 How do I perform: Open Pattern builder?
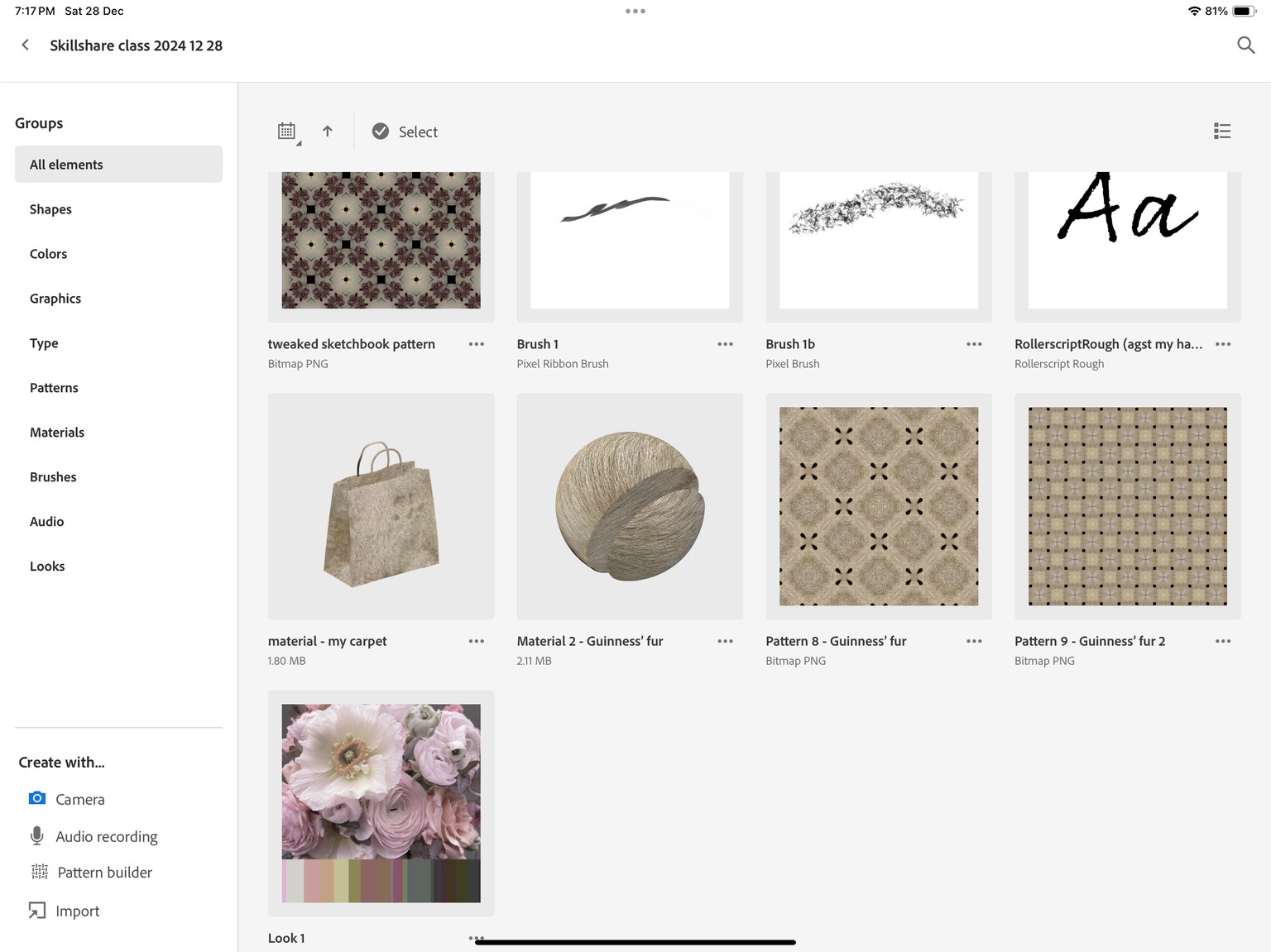91,873
